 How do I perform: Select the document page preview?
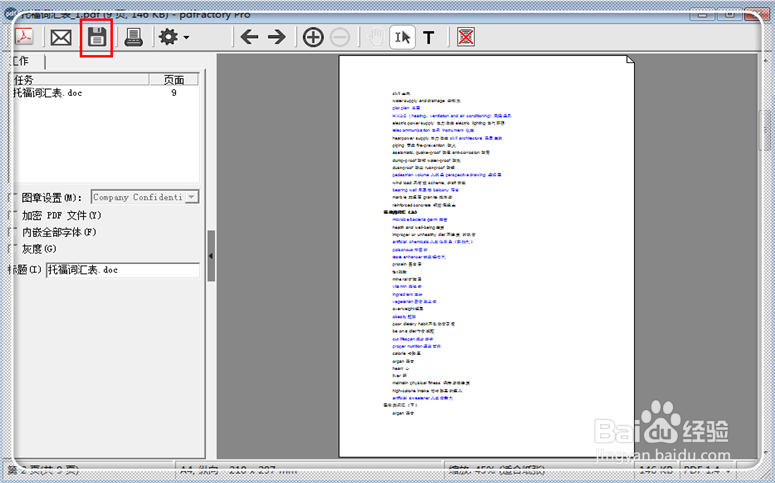(486, 256)
